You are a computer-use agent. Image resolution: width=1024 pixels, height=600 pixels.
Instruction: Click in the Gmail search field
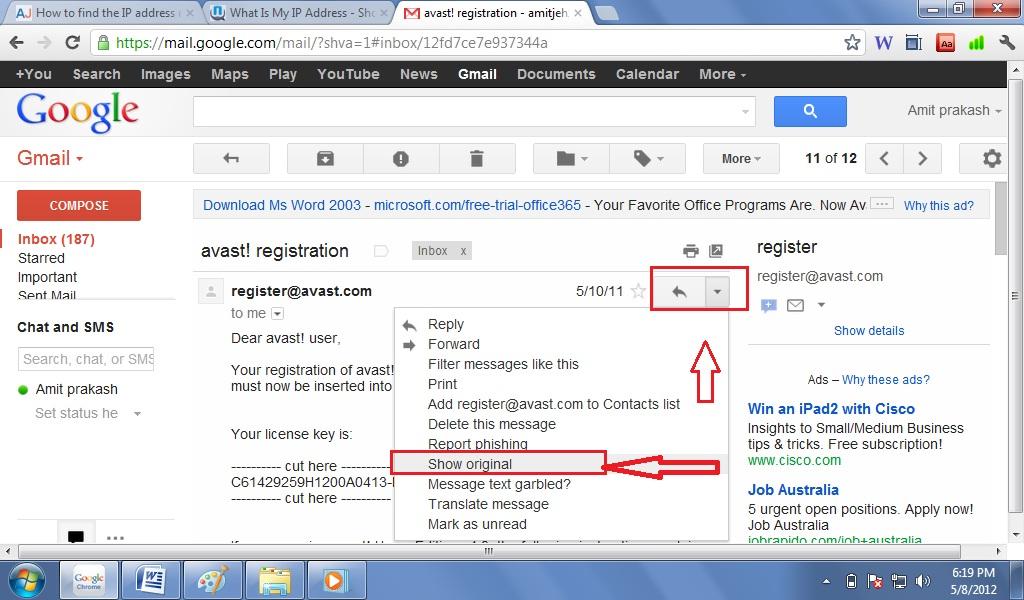click(466, 112)
